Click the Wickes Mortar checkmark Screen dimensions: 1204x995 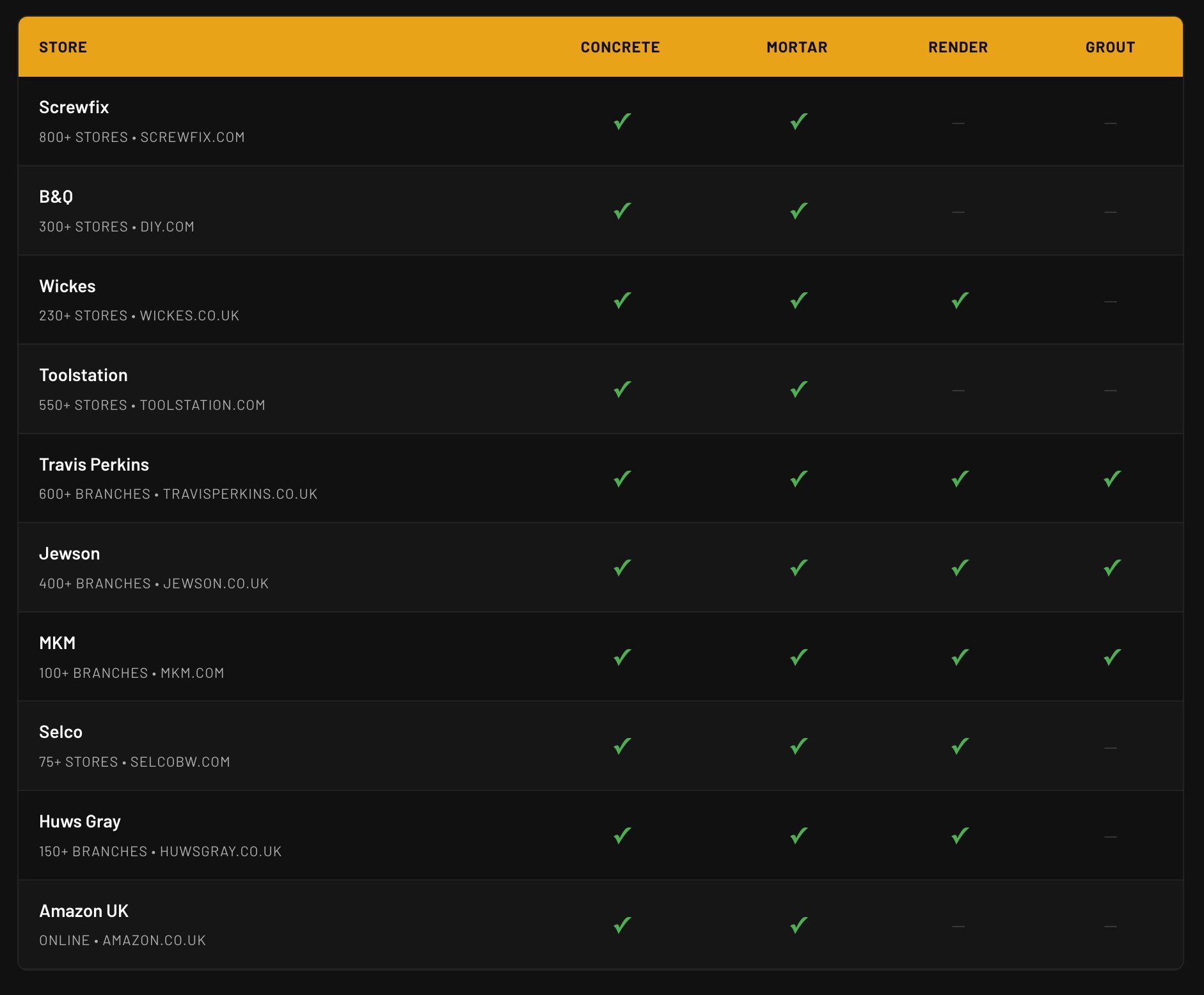pyautogui.click(x=798, y=300)
